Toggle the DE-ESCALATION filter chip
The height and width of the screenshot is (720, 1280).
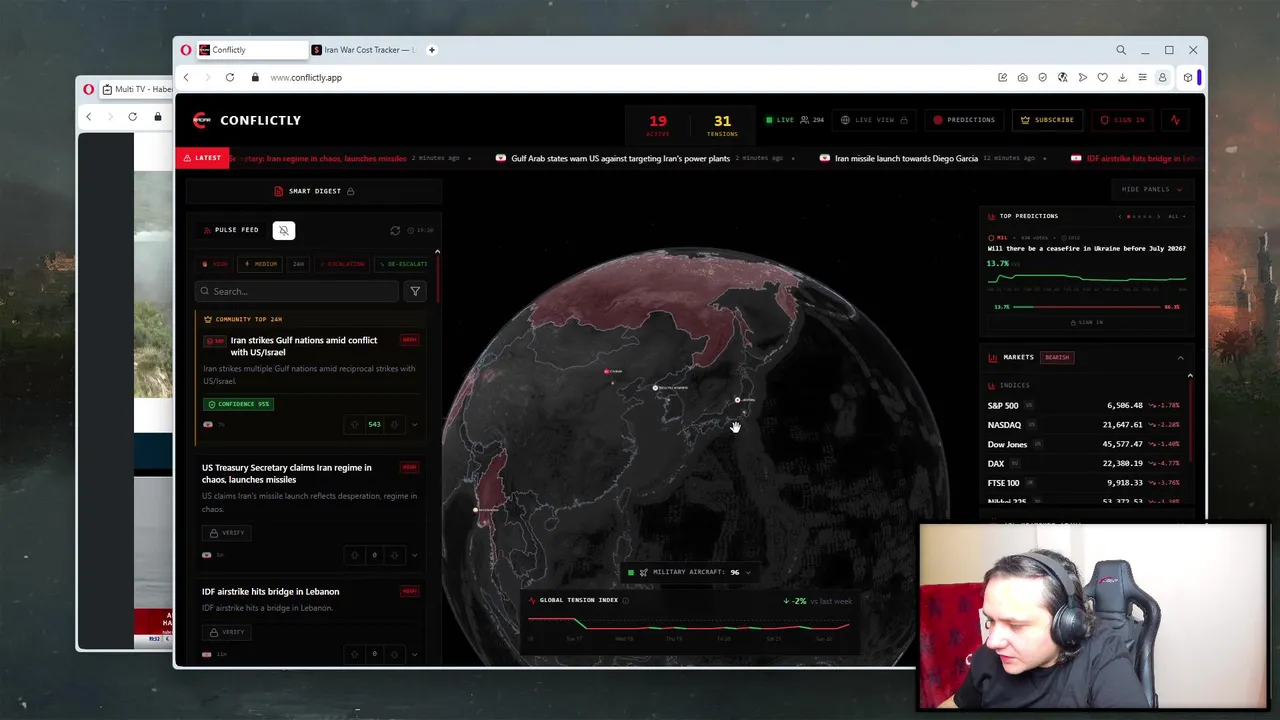(x=403, y=264)
